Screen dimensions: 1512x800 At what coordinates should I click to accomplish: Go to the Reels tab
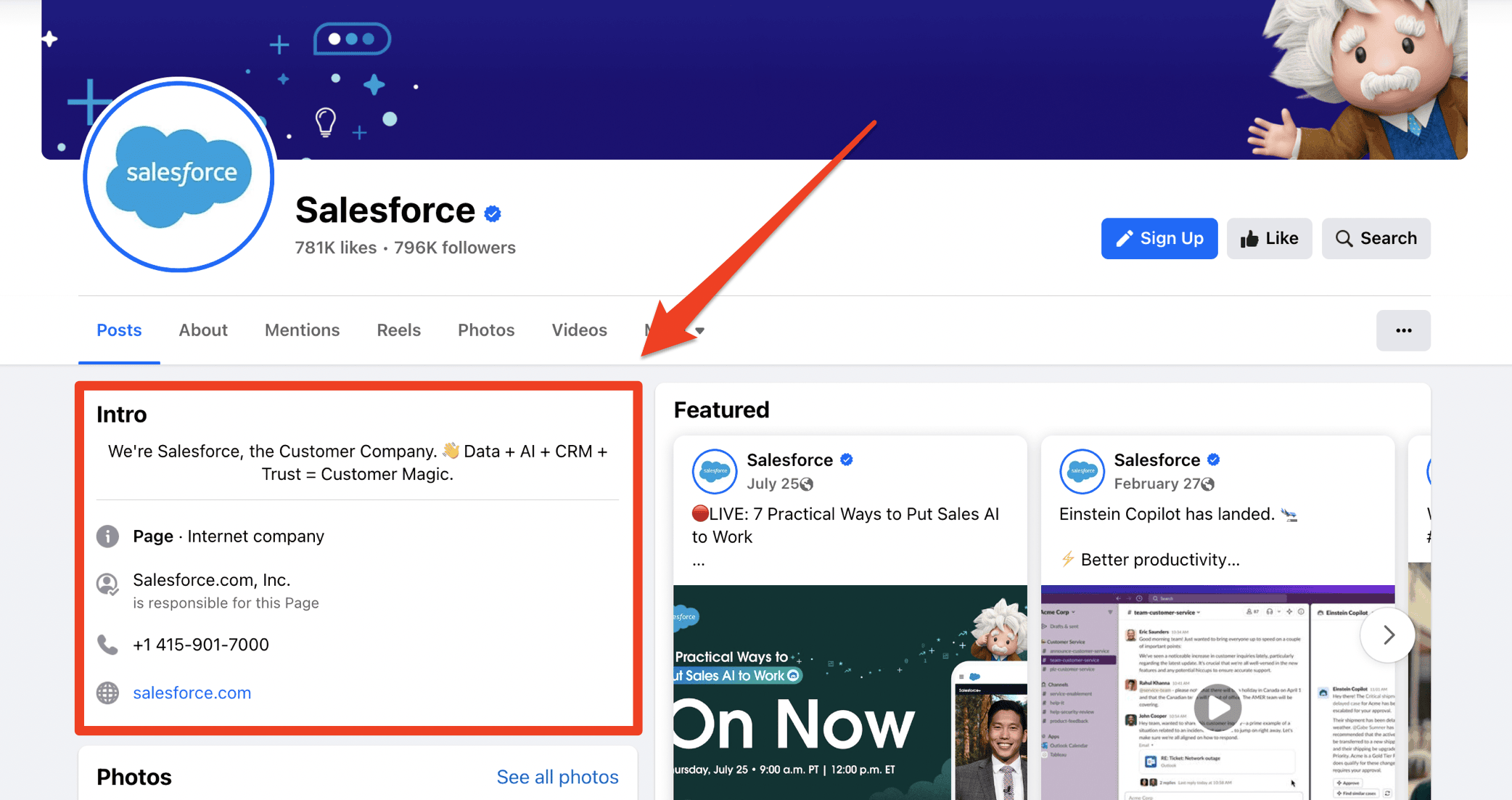coord(398,330)
